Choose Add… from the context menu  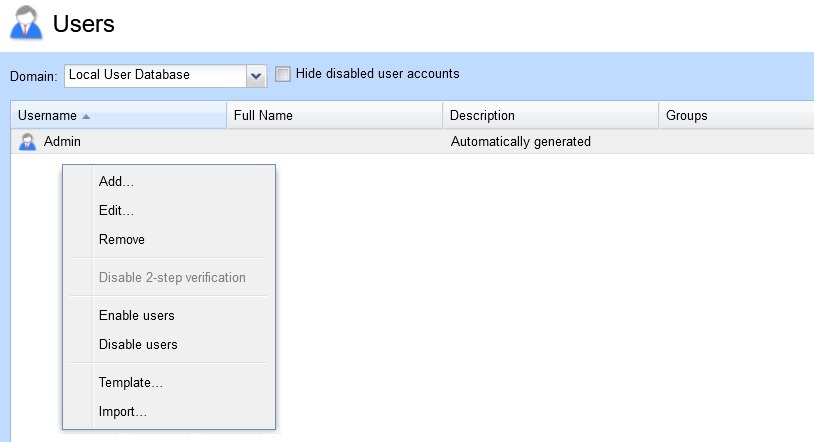click(116, 182)
